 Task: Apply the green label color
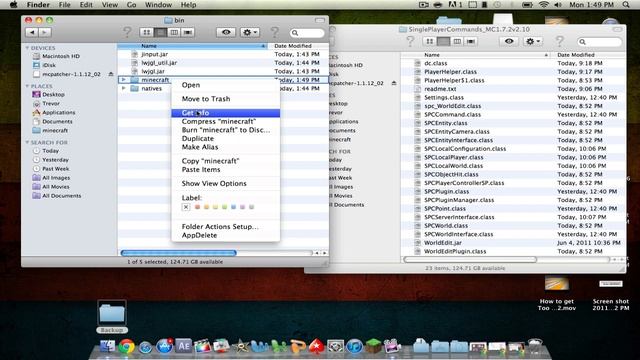tap(224, 207)
